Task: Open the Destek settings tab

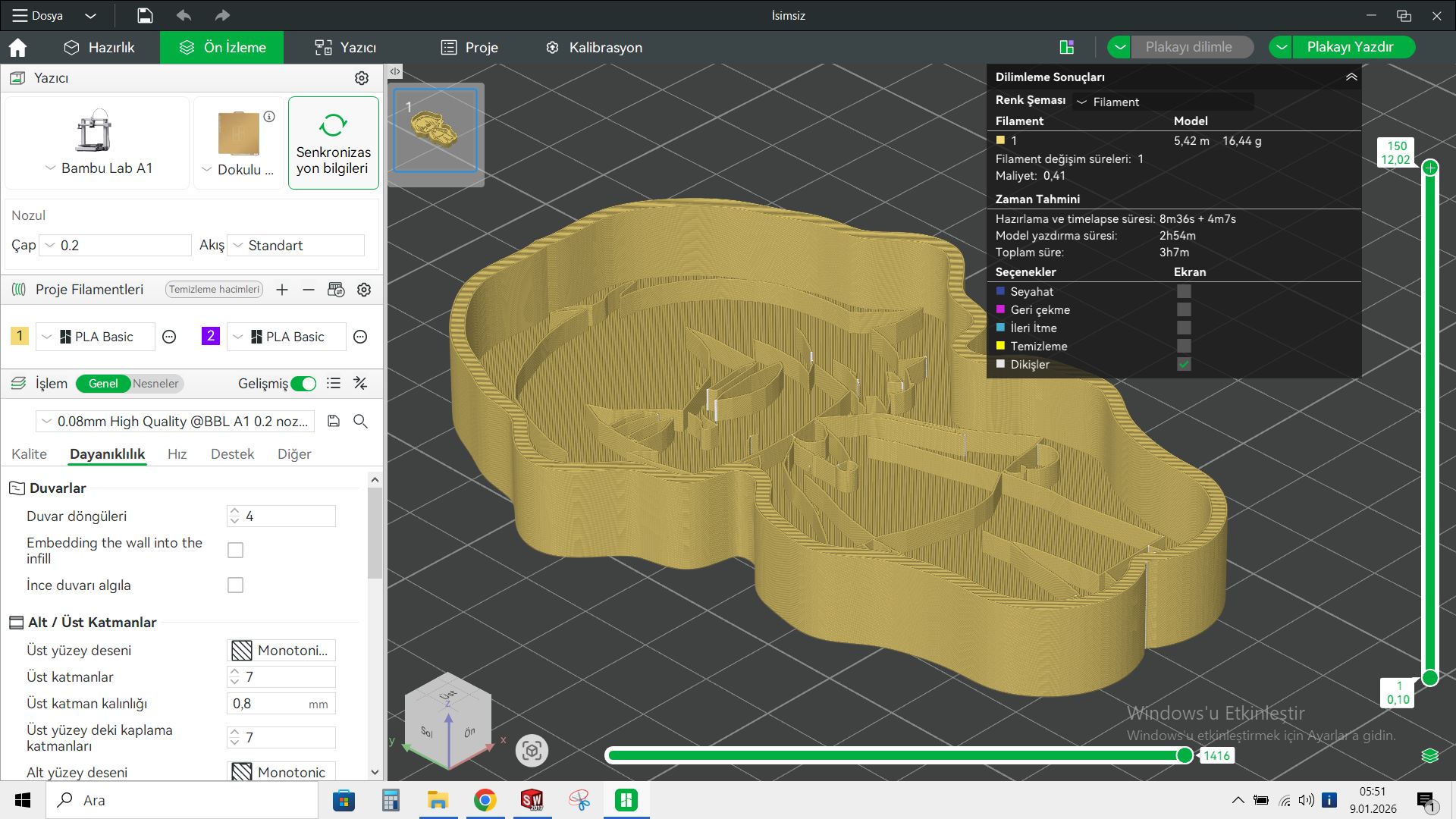Action: (x=232, y=454)
